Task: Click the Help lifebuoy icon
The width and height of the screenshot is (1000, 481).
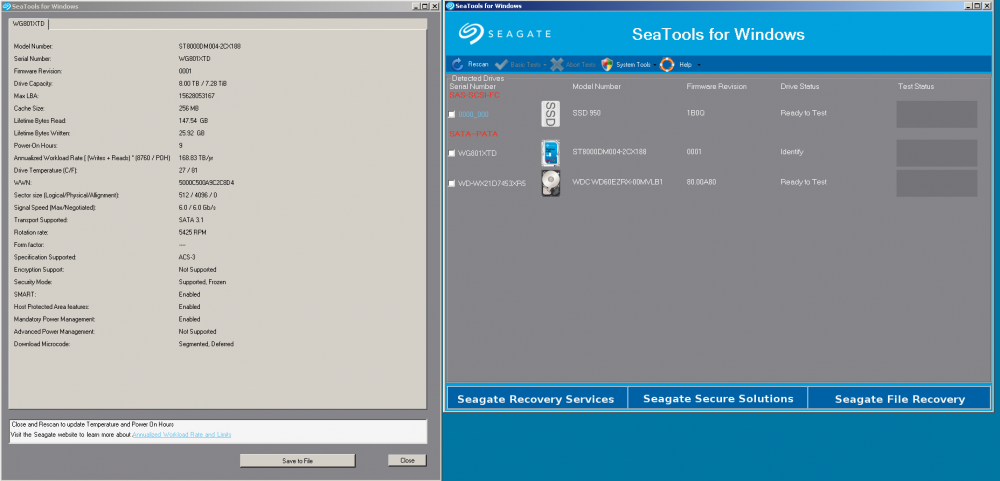Action: [x=667, y=64]
